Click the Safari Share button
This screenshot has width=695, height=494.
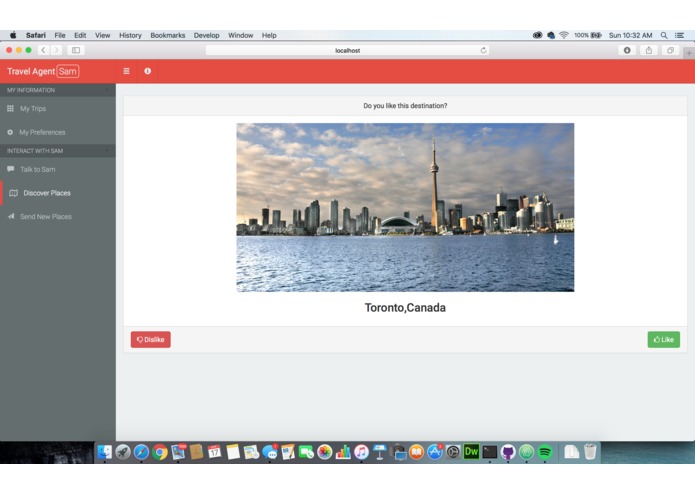click(648, 50)
